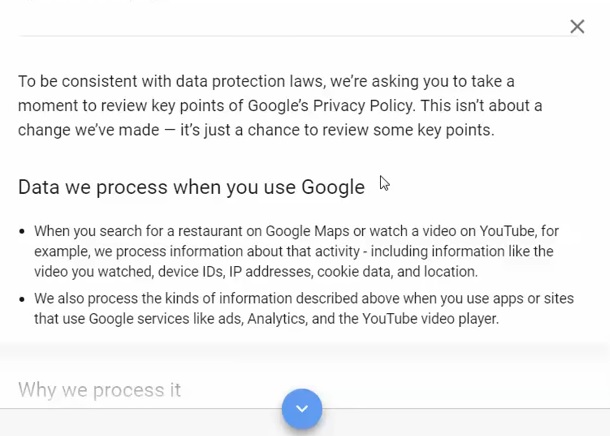Click the first bullet point marker

tap(22, 231)
